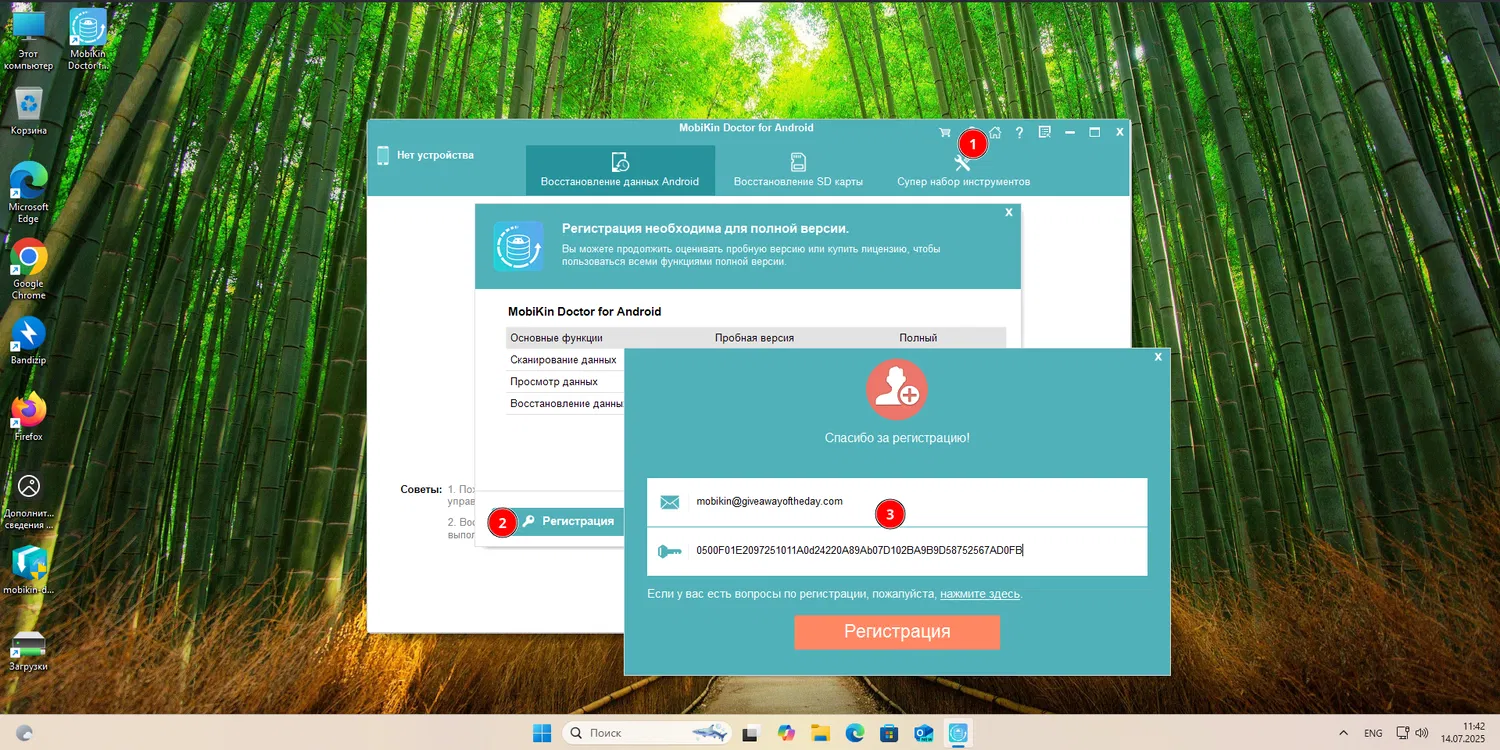Viewport: 1500px width, 750px height.
Task: Click the phone icon next to Нет устройства
Action: click(x=382, y=155)
